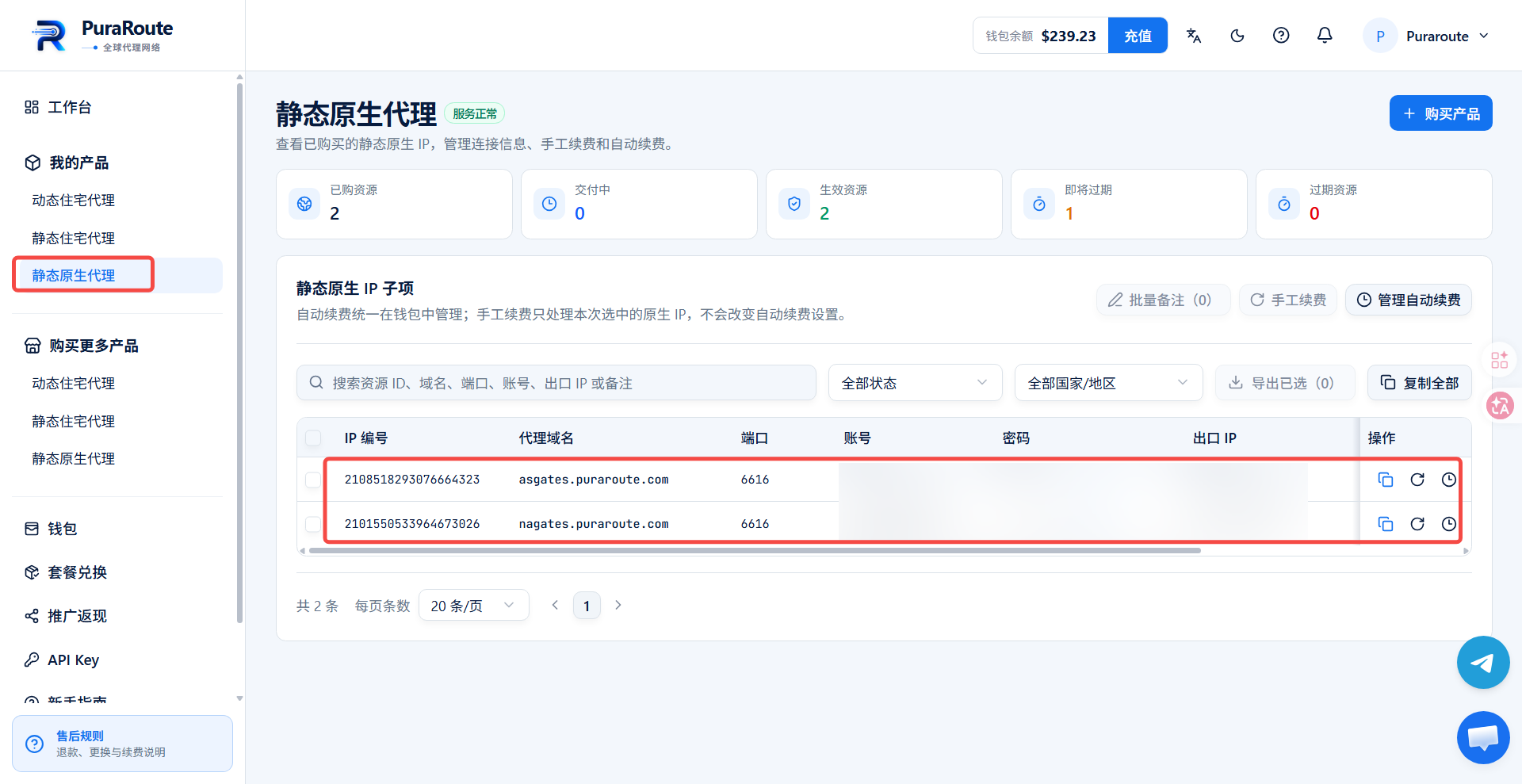Screen dimensions: 1522x784
Task: Copy connection info for nagates.puraroute.com row
Action: click(1386, 524)
